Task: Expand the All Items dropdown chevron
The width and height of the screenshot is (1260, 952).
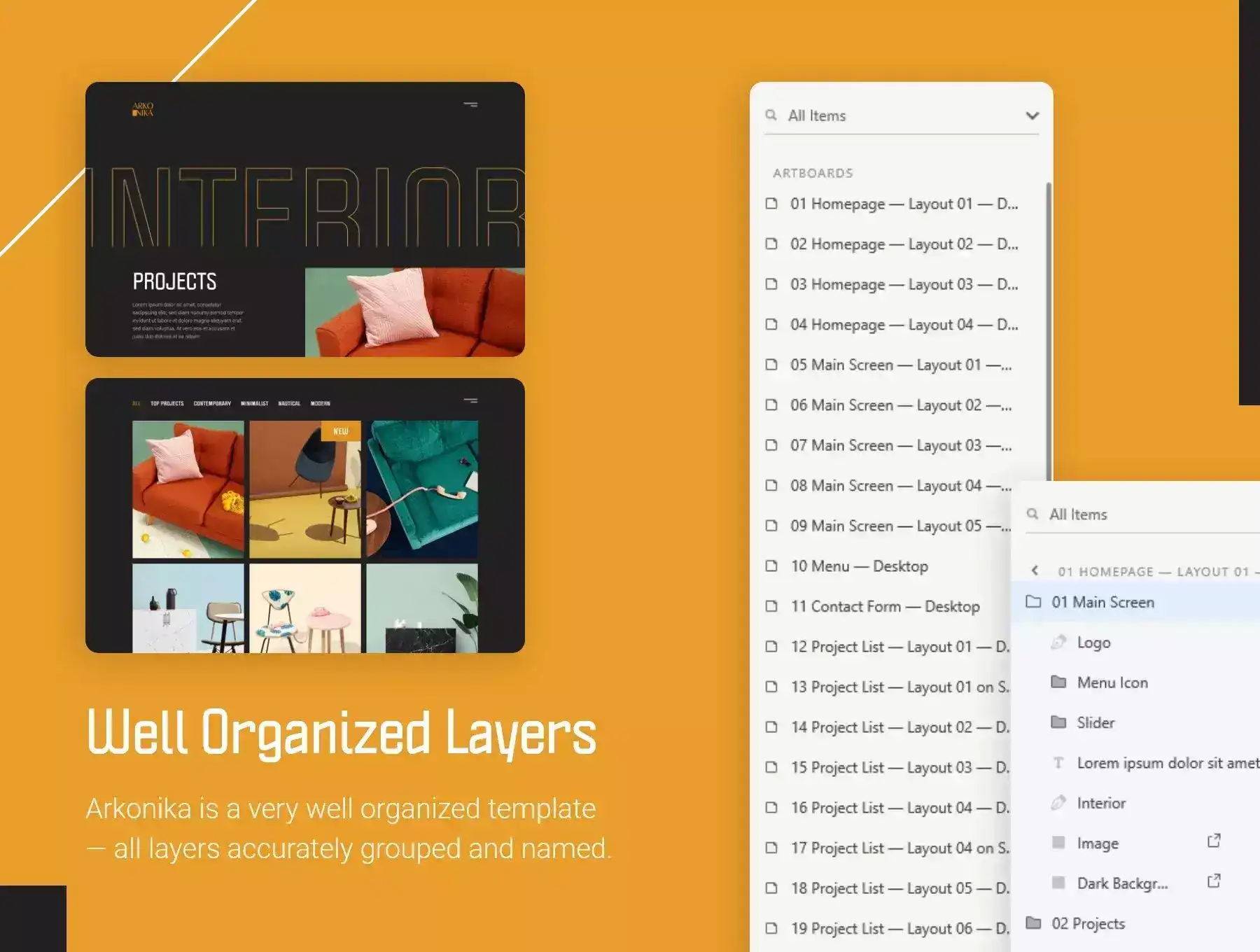Action: pos(1032,115)
